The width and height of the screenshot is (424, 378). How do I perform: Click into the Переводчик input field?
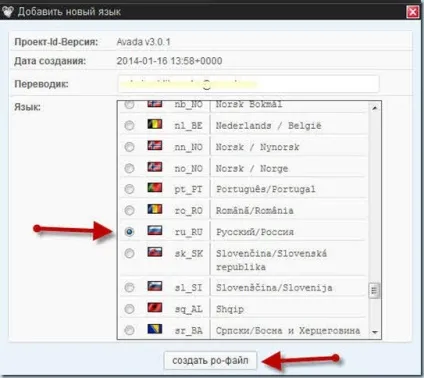(248, 84)
